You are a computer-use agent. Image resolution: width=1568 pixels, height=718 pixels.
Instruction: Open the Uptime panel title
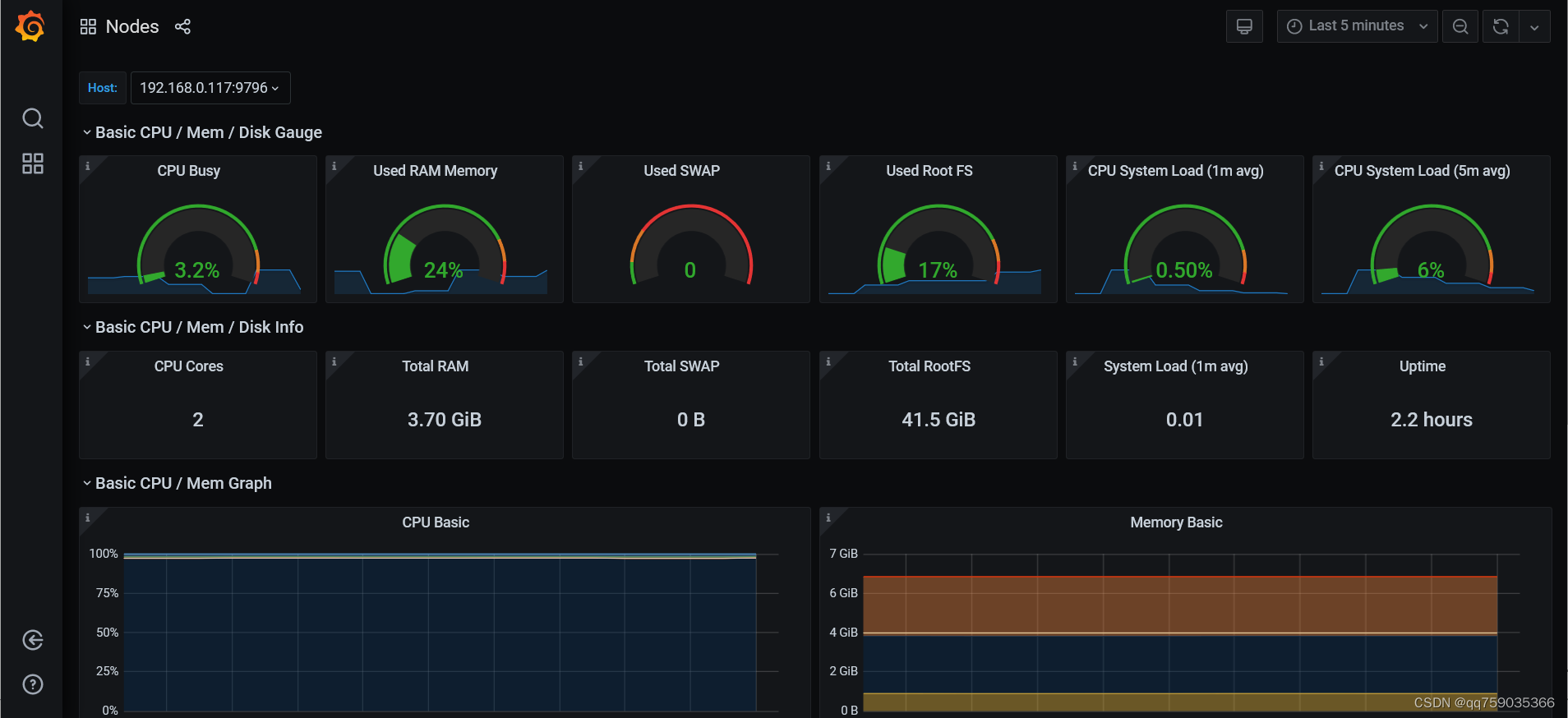(1423, 366)
